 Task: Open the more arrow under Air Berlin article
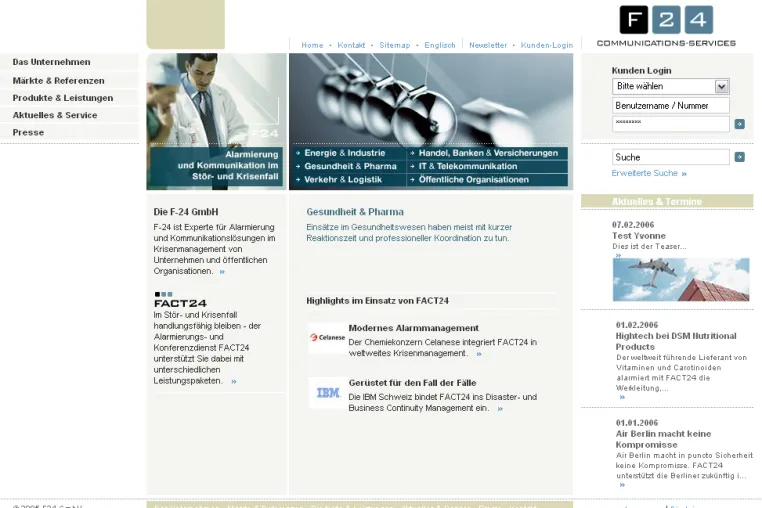pyautogui.click(x=622, y=485)
